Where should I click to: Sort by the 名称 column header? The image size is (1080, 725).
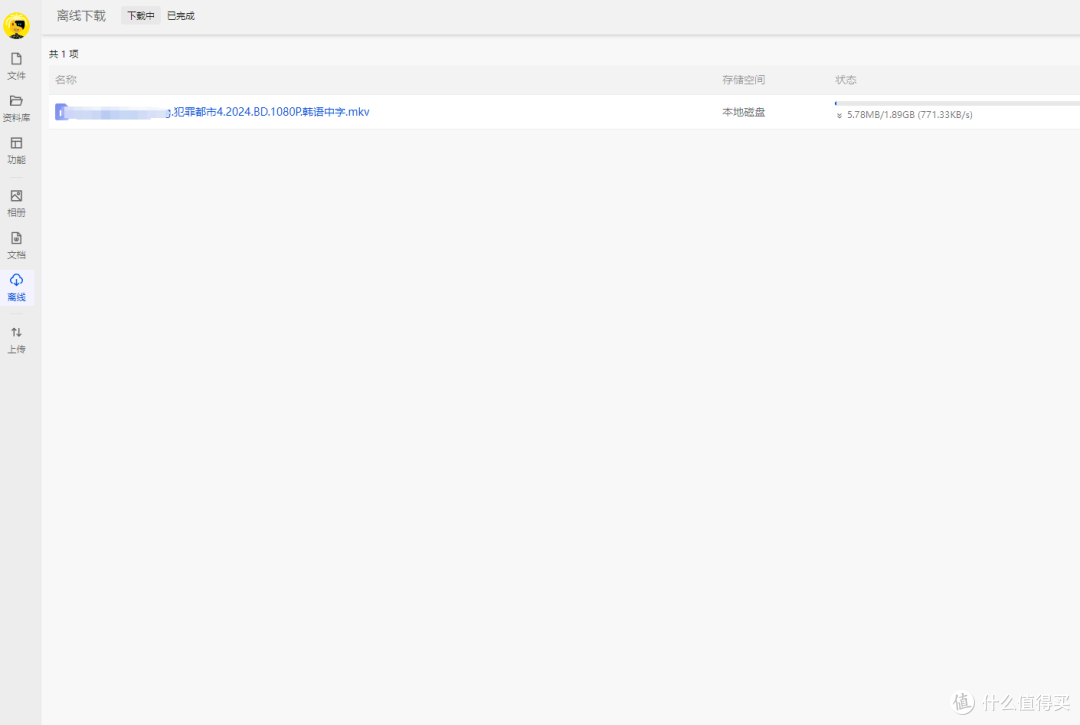point(66,80)
